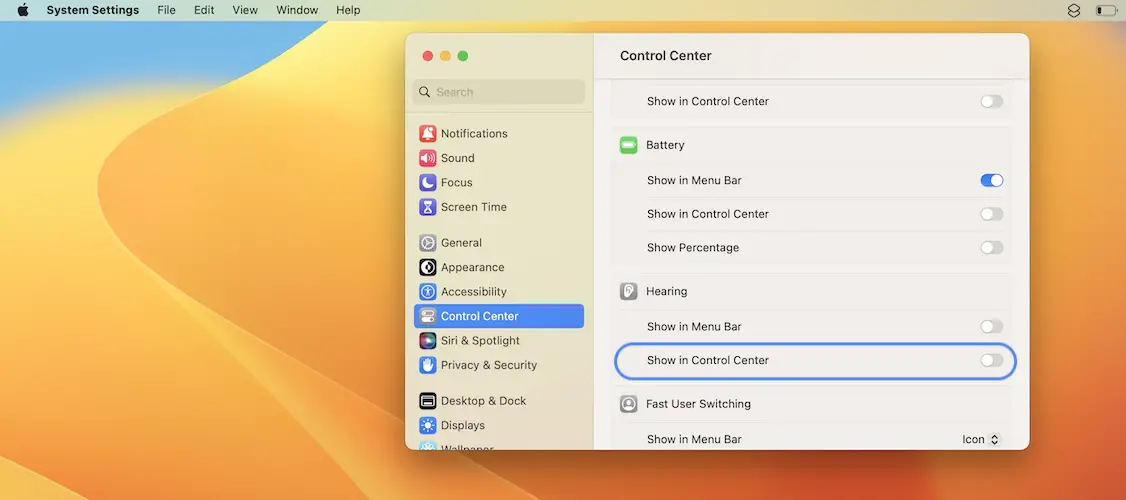Select the Focus moon icon
This screenshot has width=1126, height=500.
point(428,183)
